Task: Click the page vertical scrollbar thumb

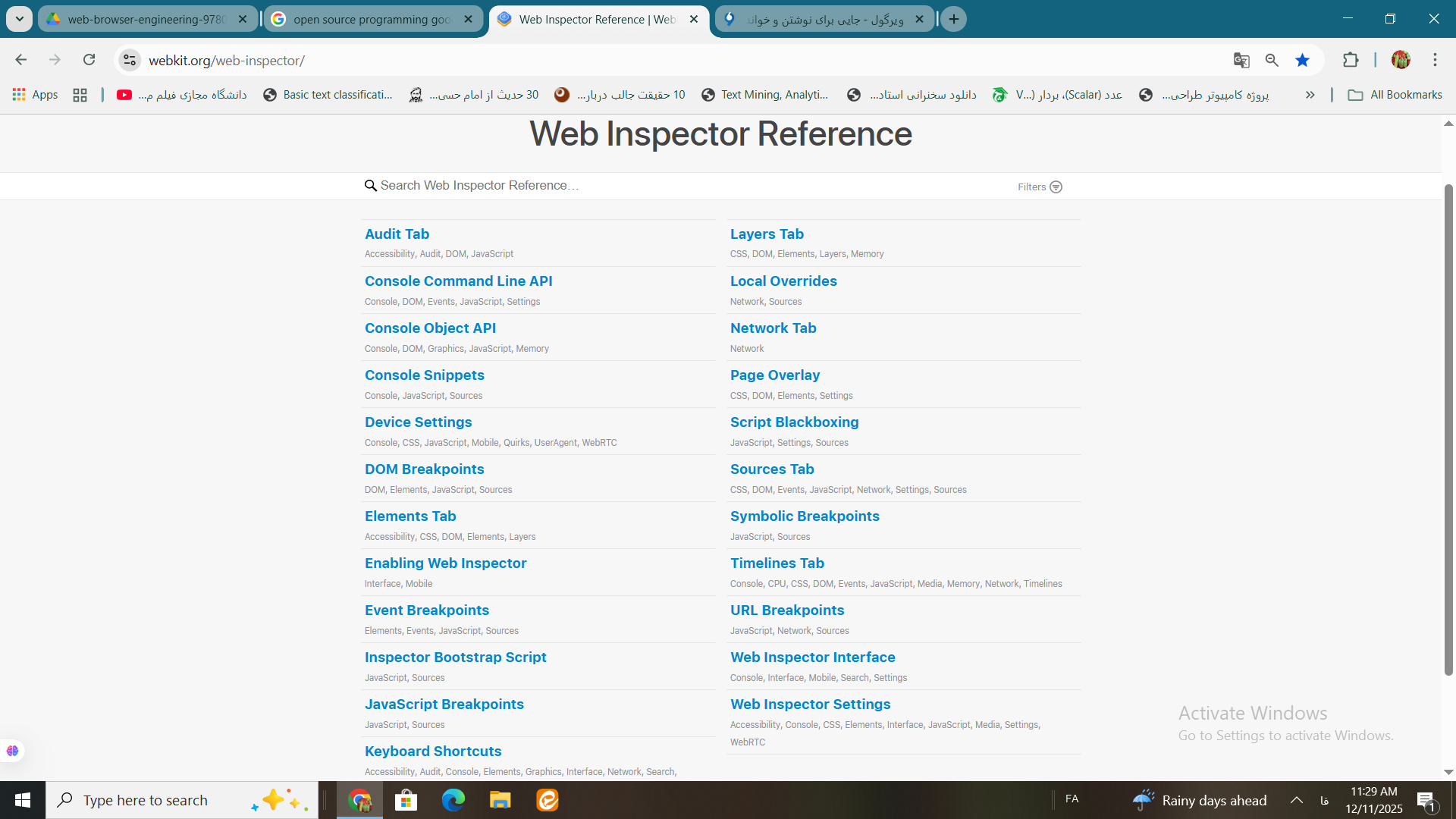Action: pyautogui.click(x=1448, y=428)
